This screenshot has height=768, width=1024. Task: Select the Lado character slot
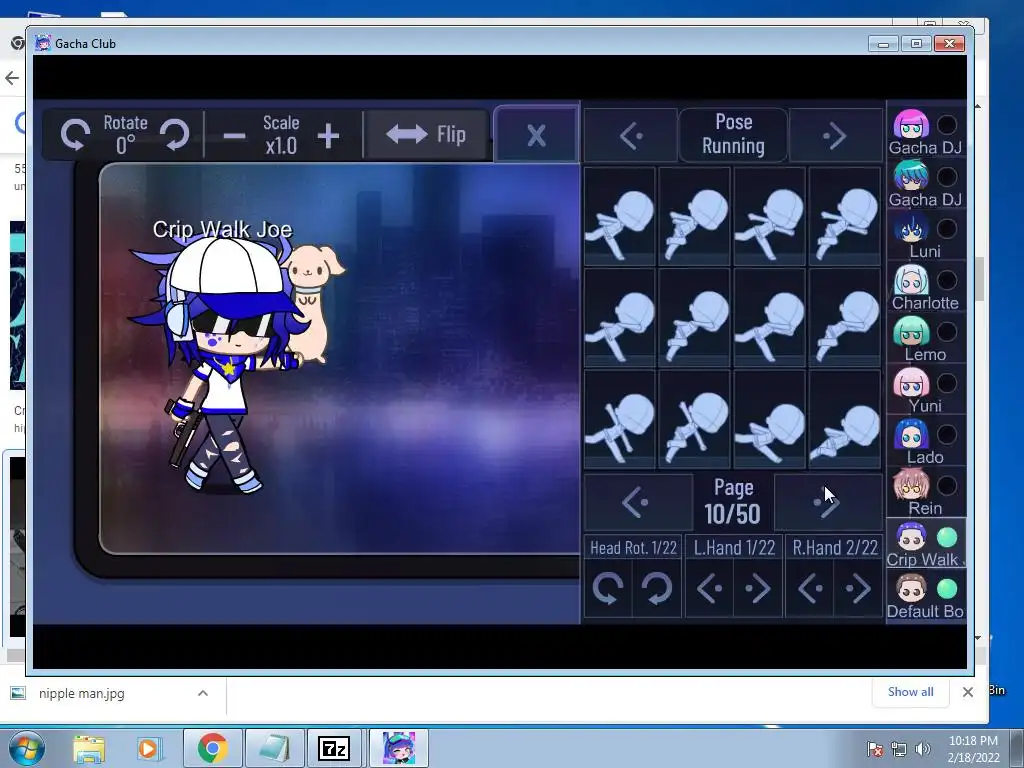(x=912, y=434)
